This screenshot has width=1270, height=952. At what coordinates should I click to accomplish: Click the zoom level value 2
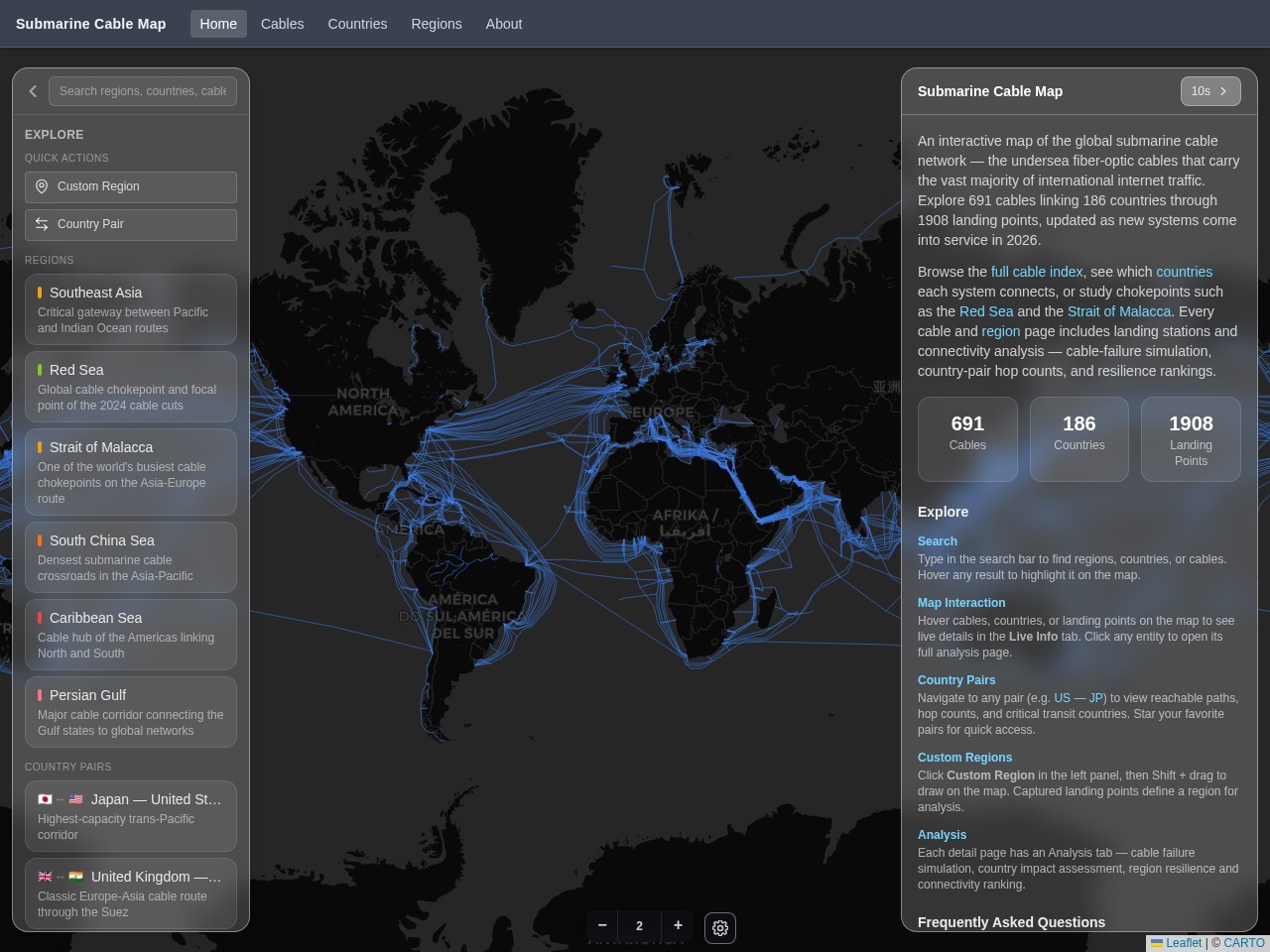click(x=640, y=926)
